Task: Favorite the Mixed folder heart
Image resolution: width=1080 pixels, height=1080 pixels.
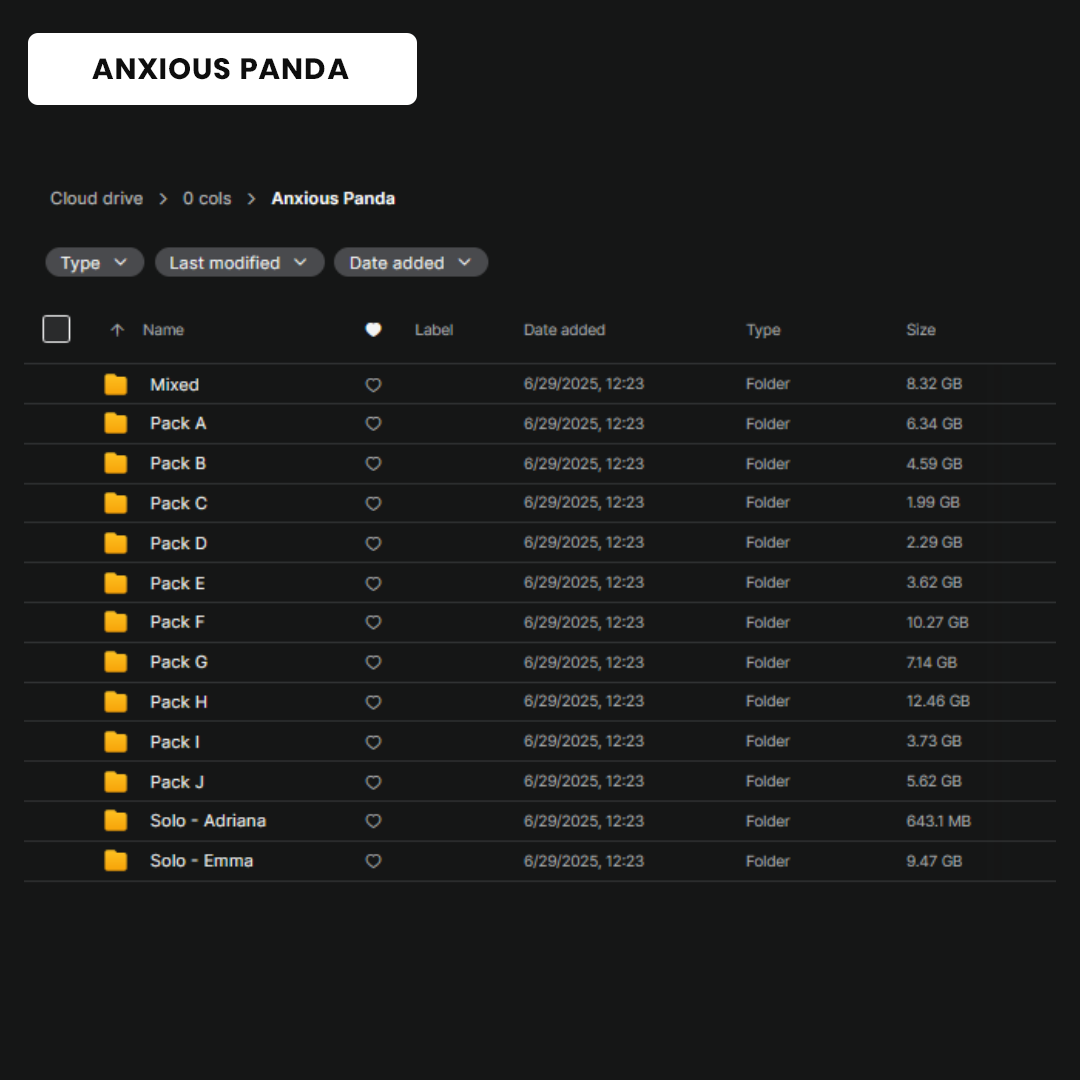Action: (x=373, y=384)
